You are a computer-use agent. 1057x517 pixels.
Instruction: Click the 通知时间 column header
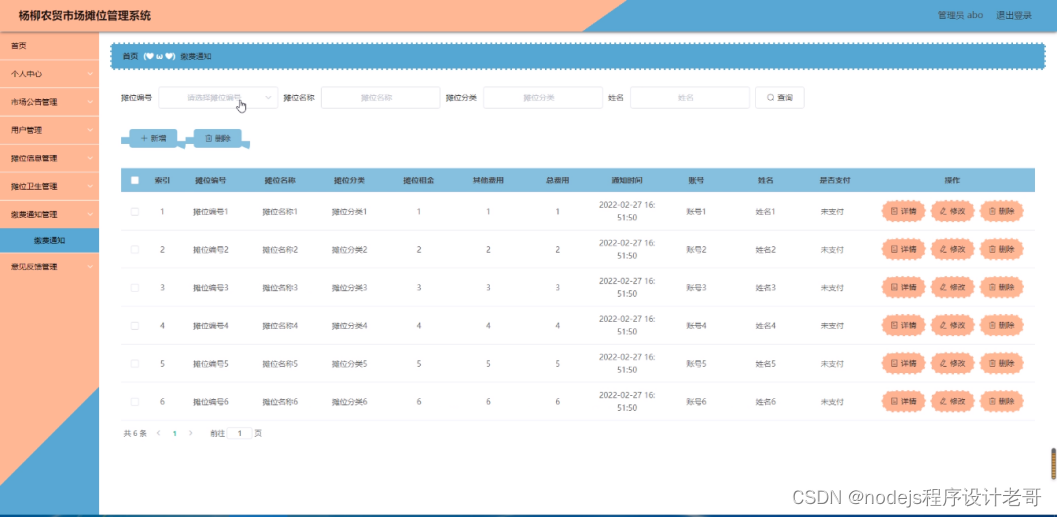[x=627, y=181]
